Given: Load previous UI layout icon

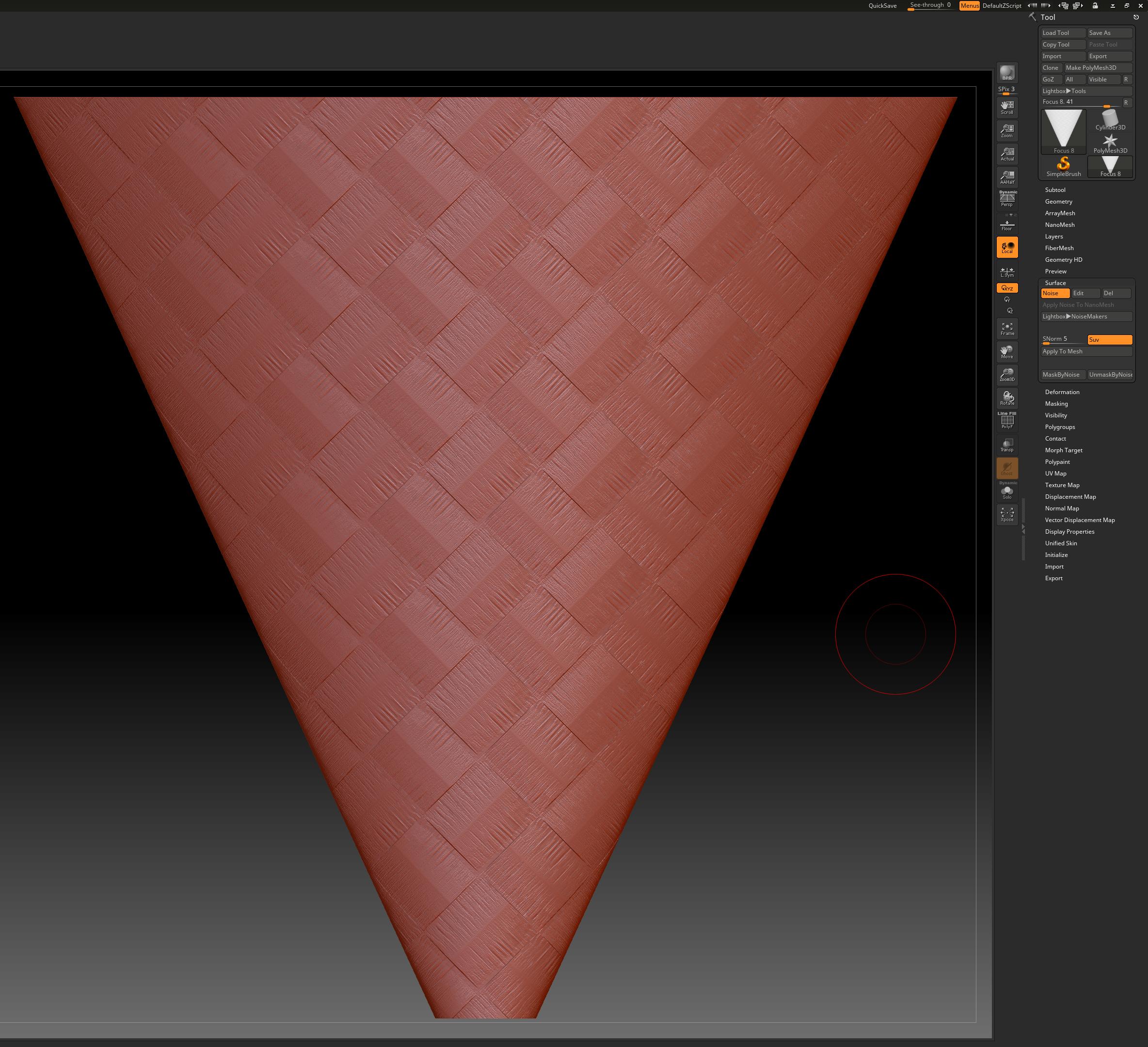Looking at the screenshot, I should point(1064,6).
